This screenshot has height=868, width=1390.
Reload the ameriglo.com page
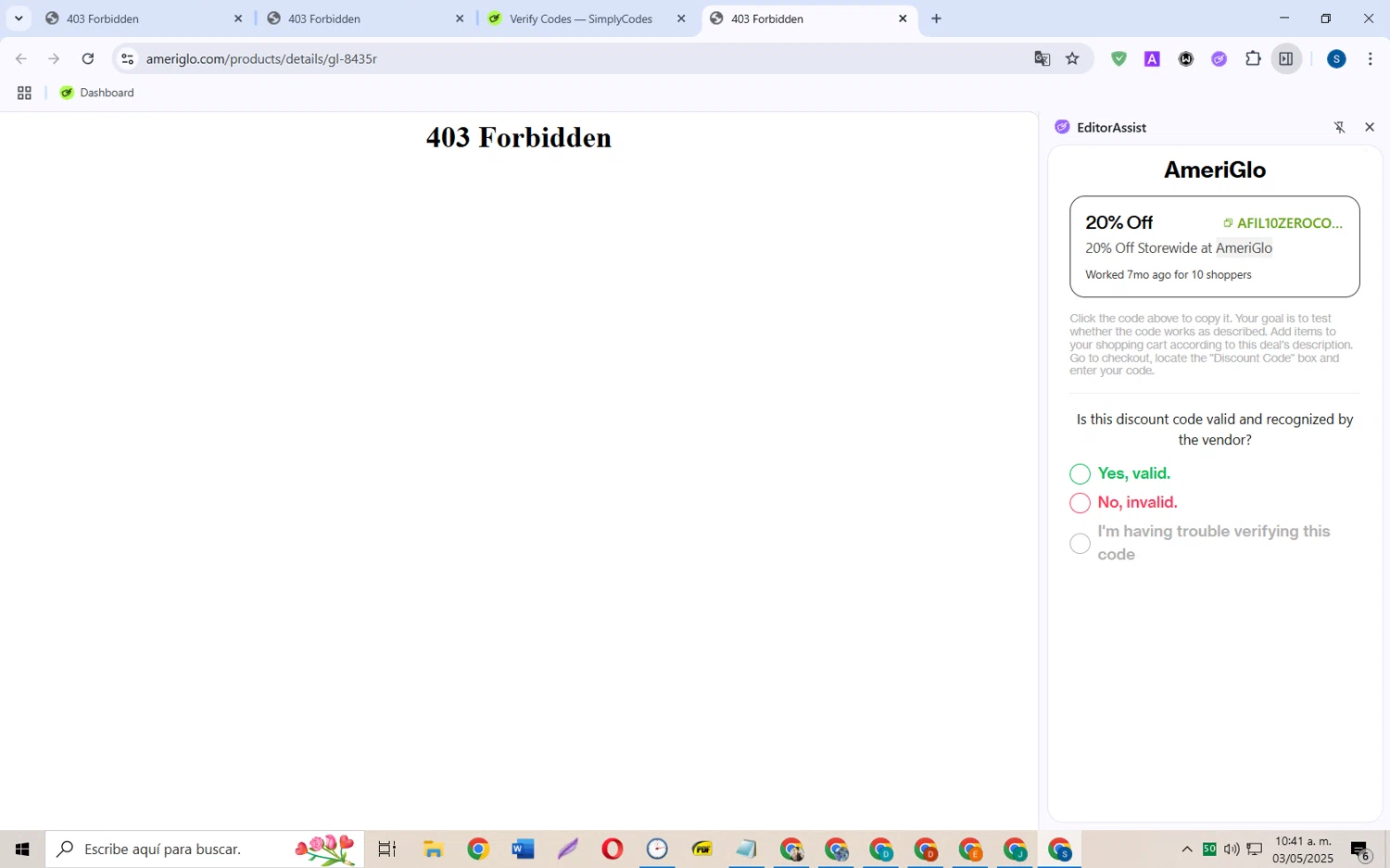(x=88, y=58)
